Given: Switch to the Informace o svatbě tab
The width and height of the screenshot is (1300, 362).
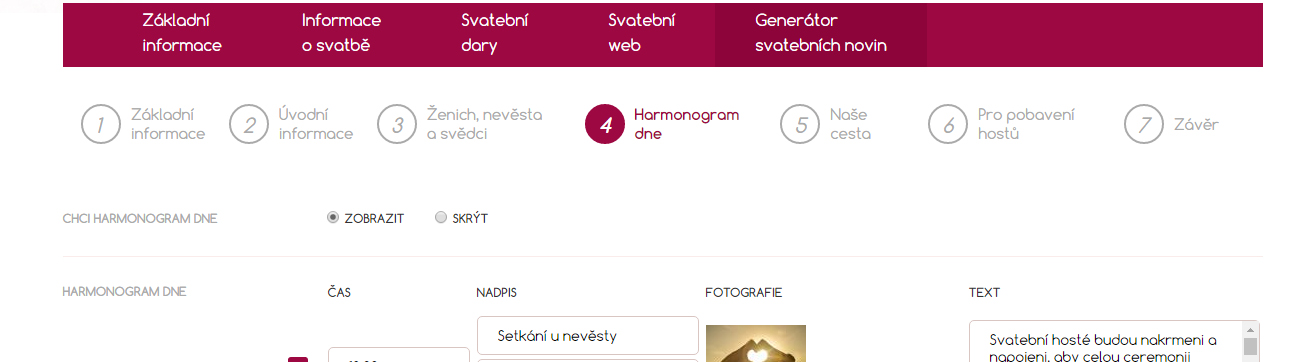Looking at the screenshot, I should [341, 33].
